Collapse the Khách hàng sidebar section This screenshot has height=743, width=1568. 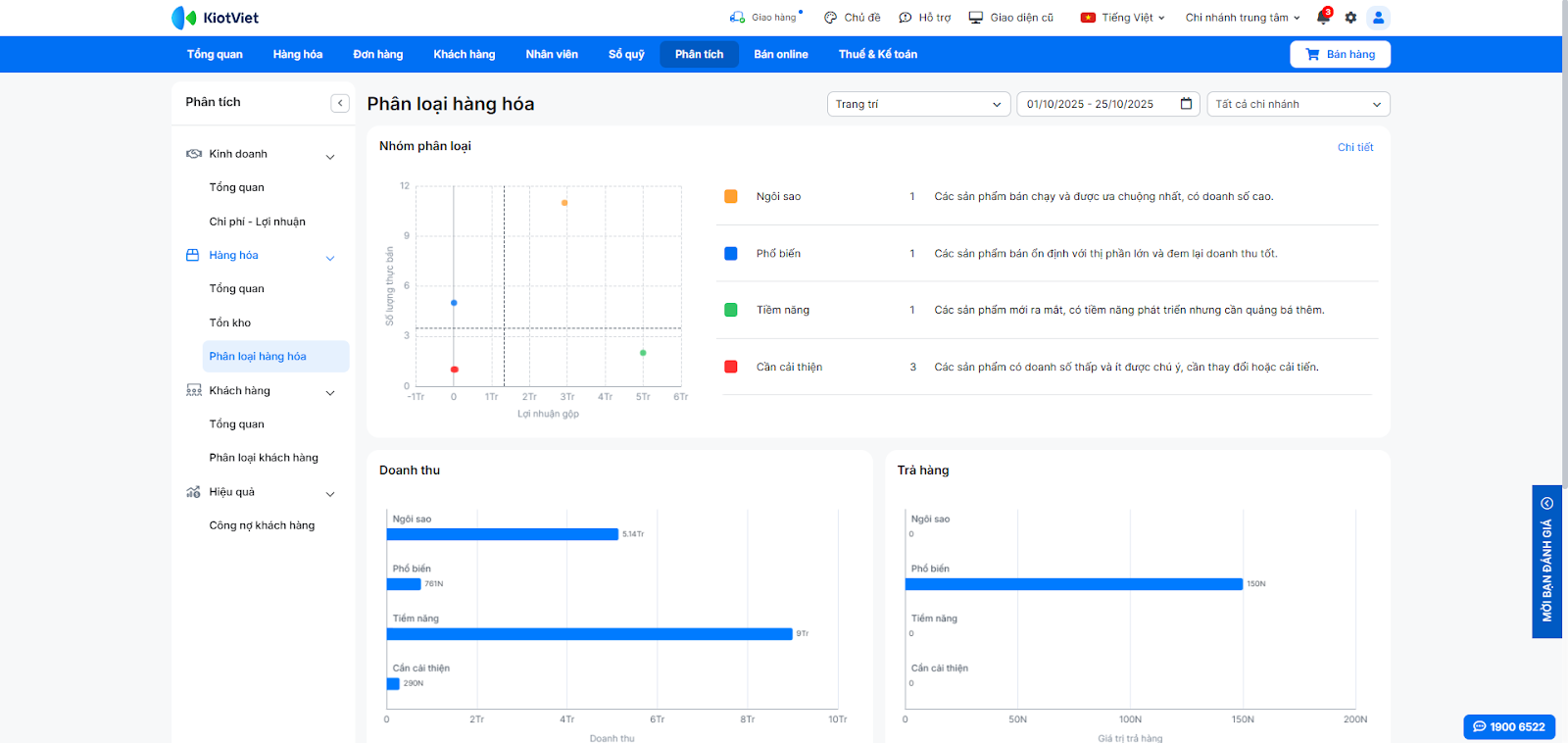tap(330, 392)
